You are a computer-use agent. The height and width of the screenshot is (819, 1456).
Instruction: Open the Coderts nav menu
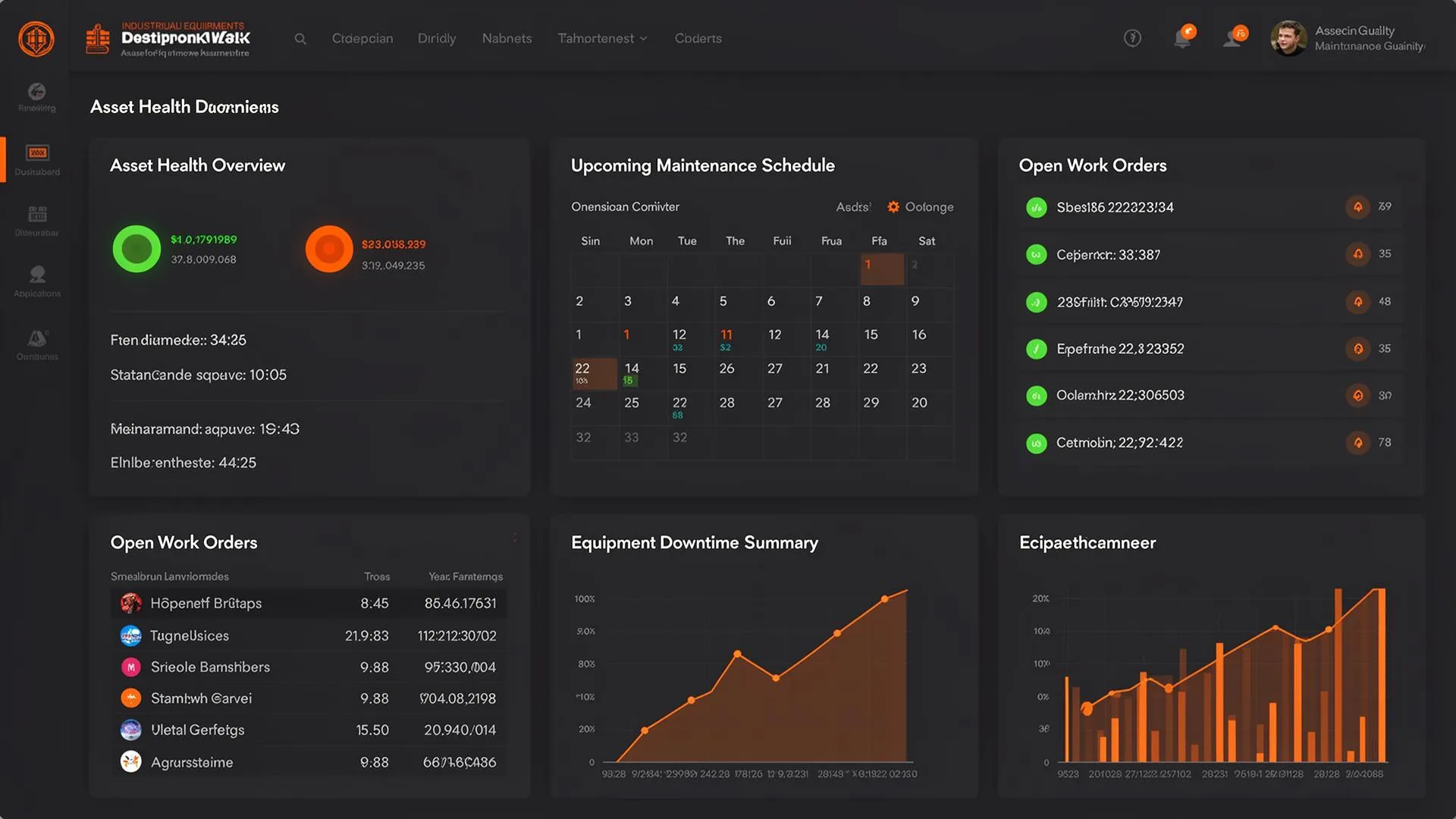click(x=698, y=39)
